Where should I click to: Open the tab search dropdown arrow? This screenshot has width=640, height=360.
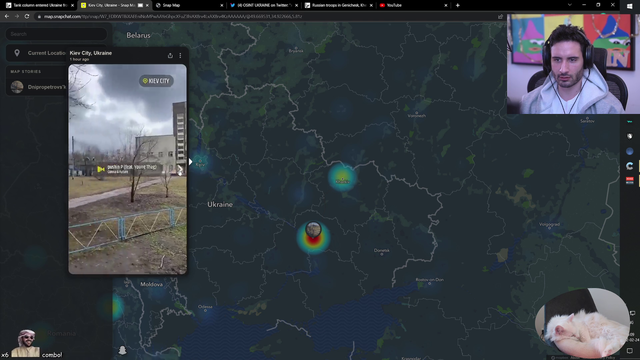570,5
